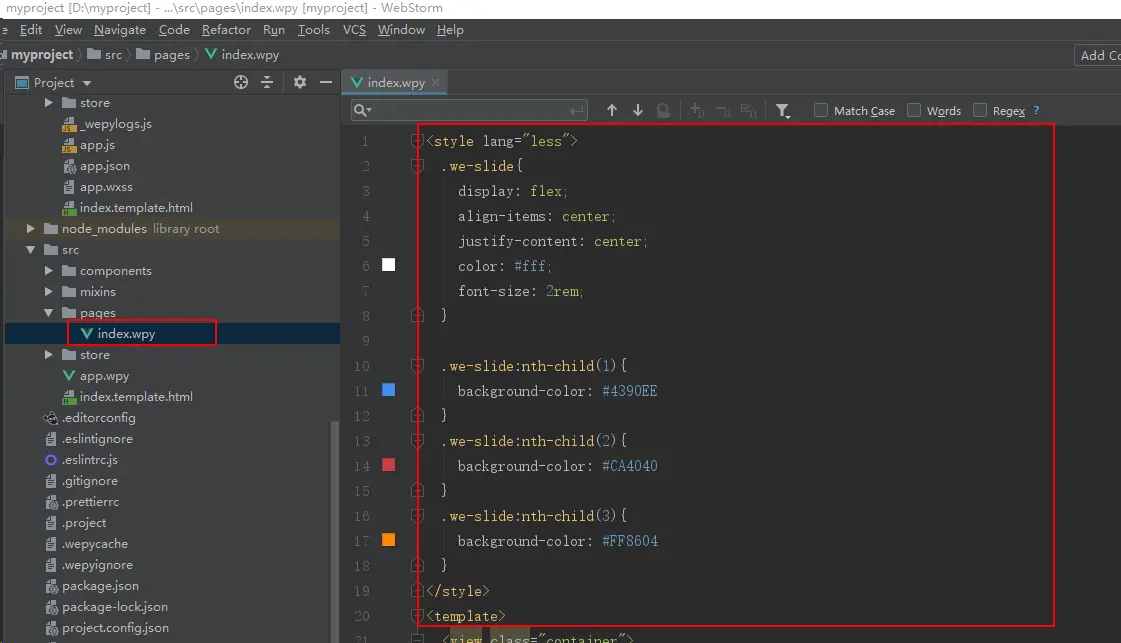This screenshot has width=1121, height=643.
Task: Select the .eslintrc.js file icon
Action: (x=51, y=460)
